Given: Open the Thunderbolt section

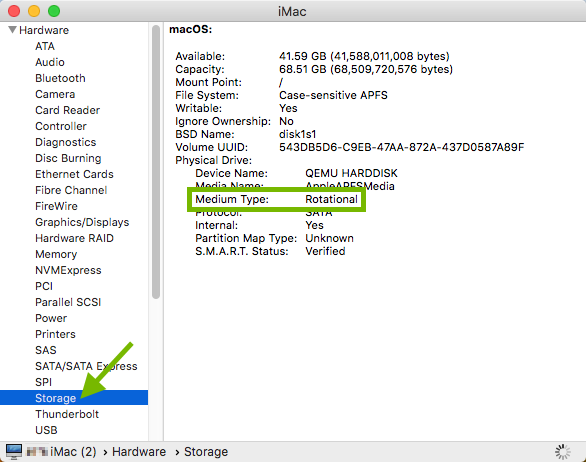Looking at the screenshot, I should [67, 414].
